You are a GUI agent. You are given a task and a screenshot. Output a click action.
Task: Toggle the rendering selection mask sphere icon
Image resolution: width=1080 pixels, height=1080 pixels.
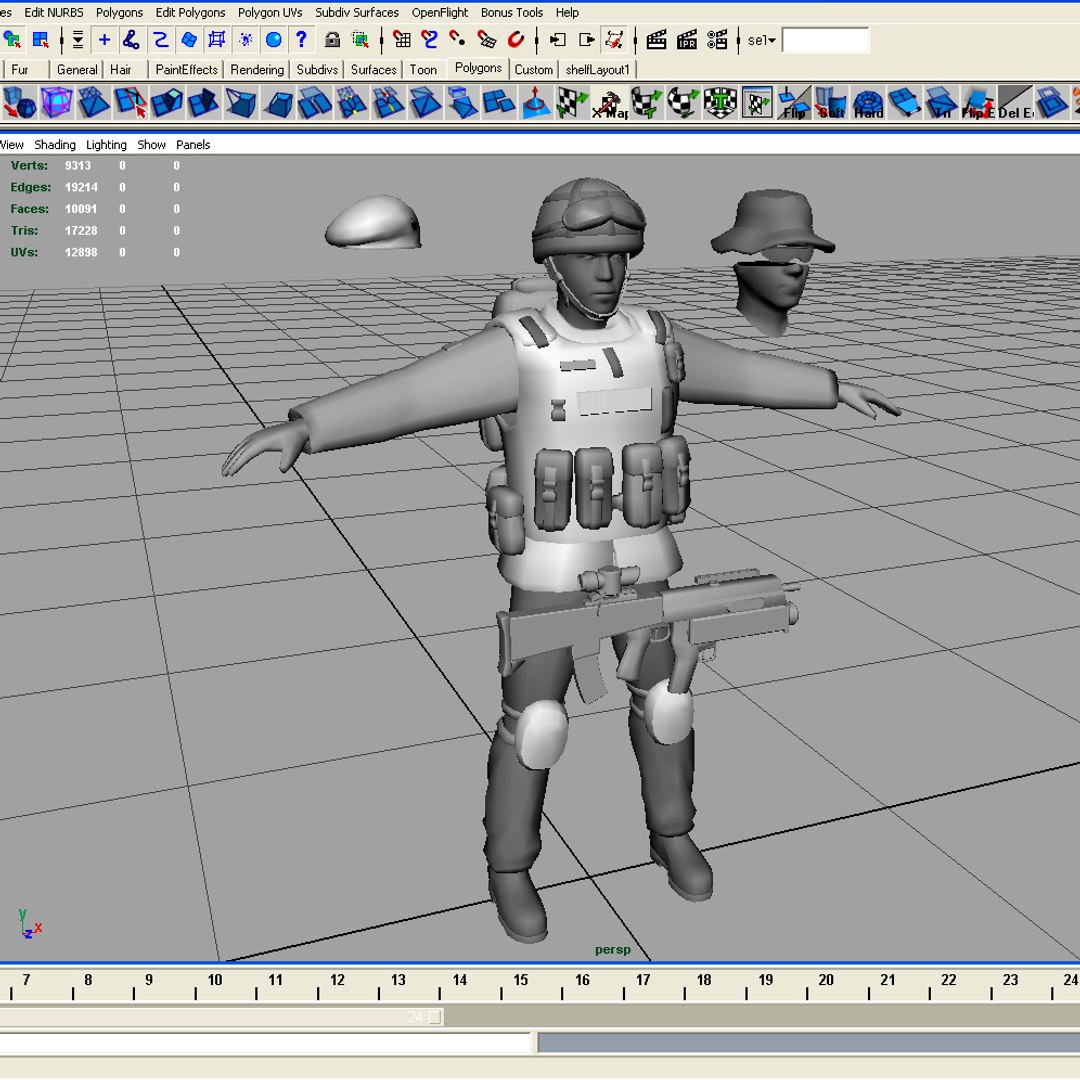273,40
